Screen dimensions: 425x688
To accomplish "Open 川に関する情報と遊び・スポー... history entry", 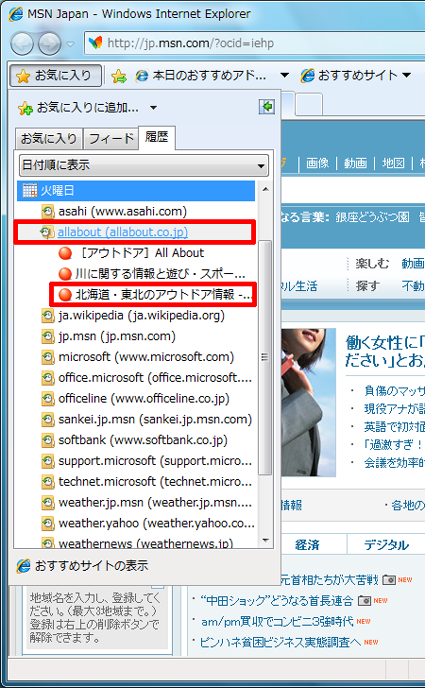I will pyautogui.click(x=151, y=274).
